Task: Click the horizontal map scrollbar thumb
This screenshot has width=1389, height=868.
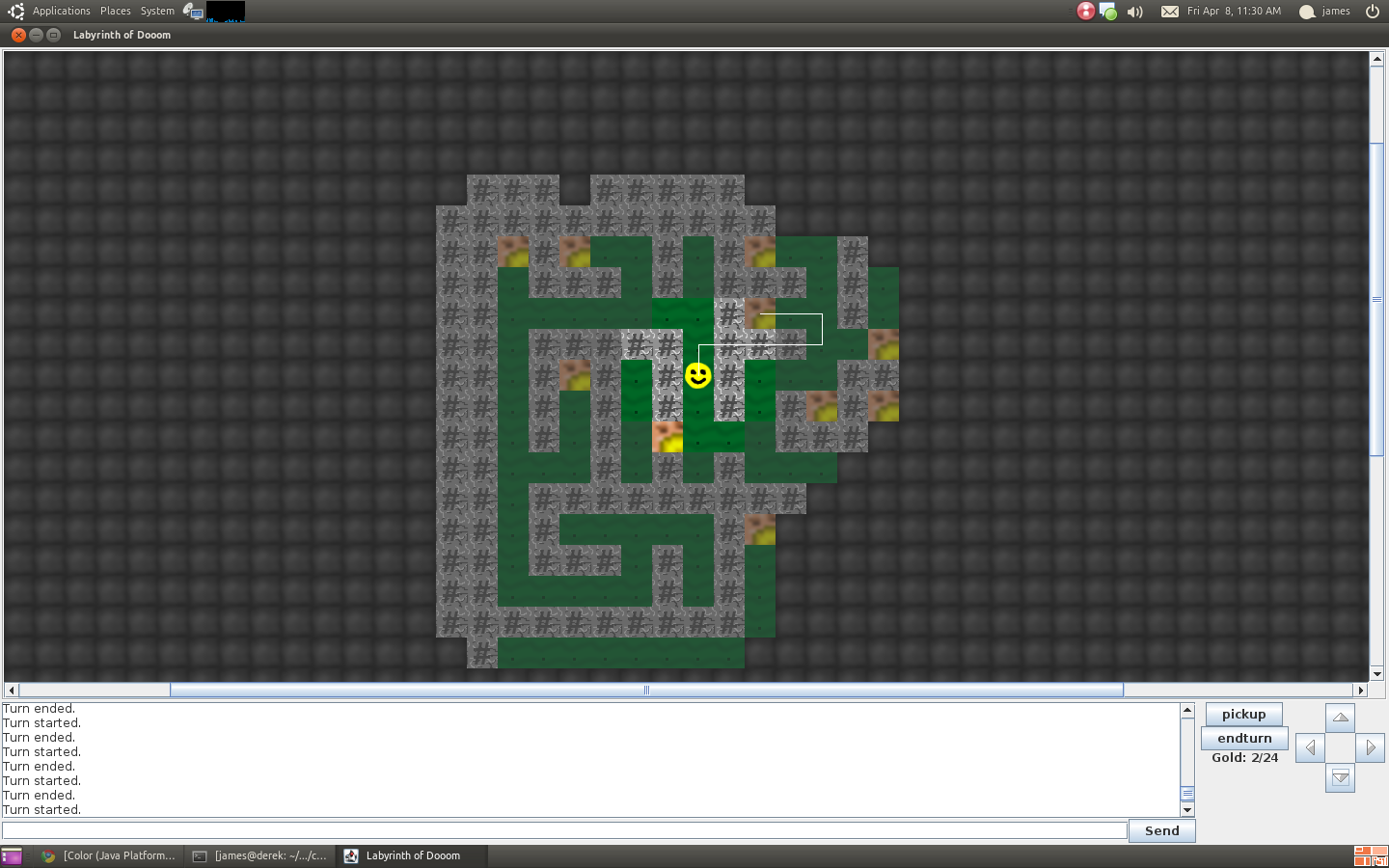Action: (x=646, y=690)
